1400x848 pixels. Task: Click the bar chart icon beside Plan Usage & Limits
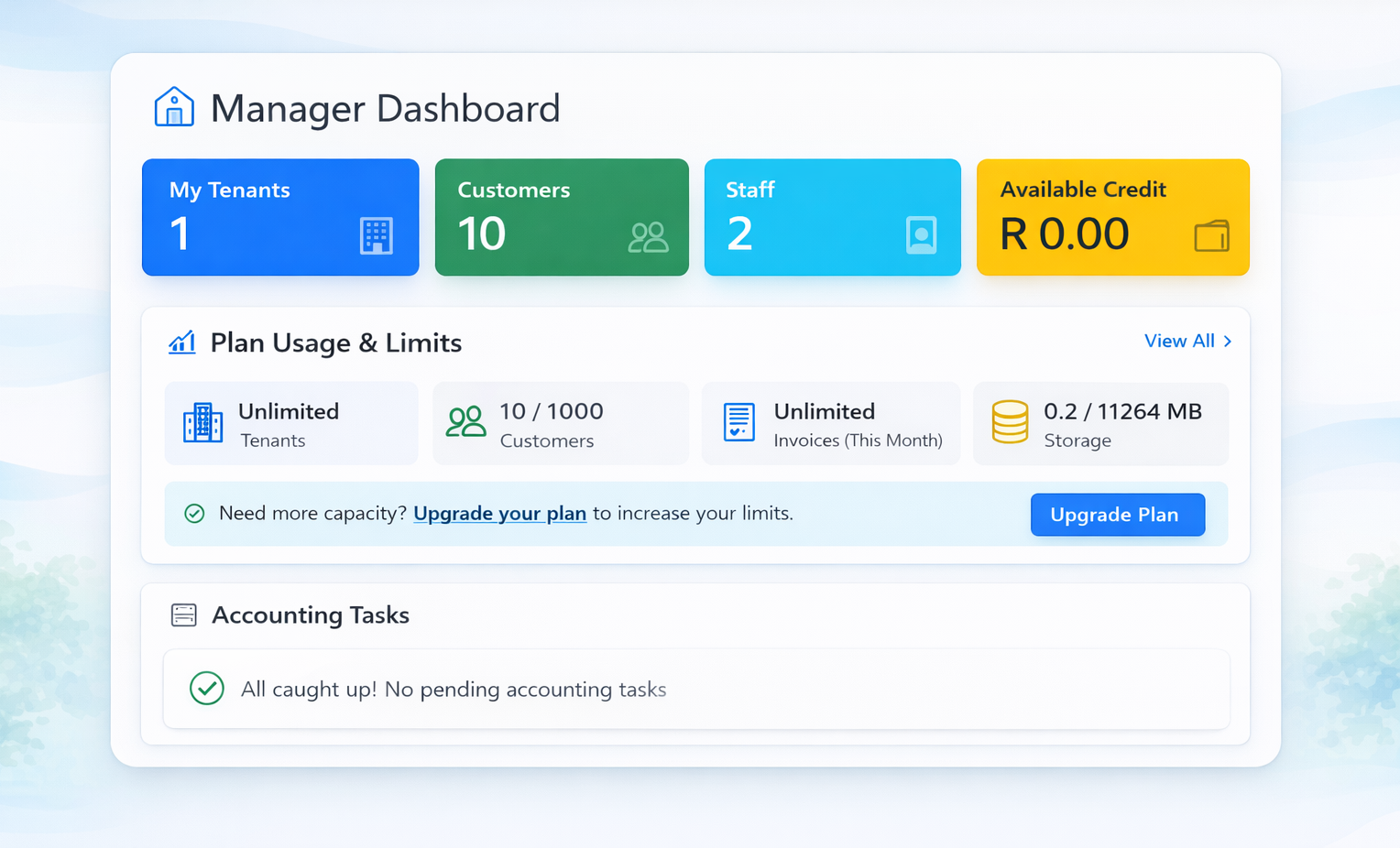tap(181, 342)
